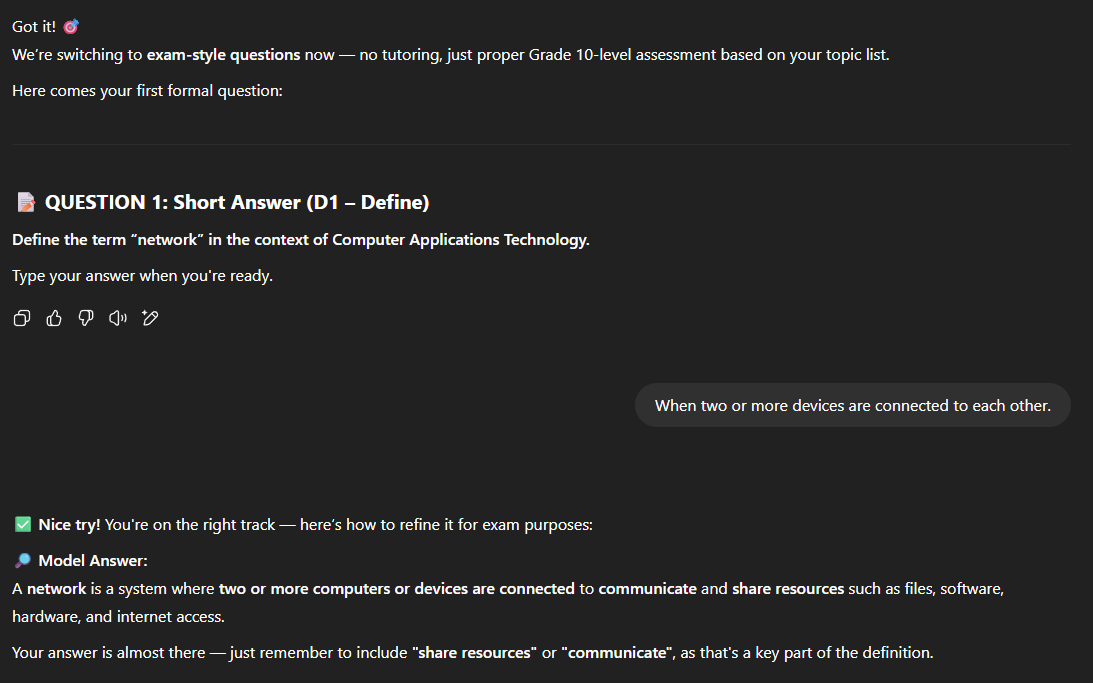Give the response a thumbs up
The width and height of the screenshot is (1093, 683).
(54, 318)
